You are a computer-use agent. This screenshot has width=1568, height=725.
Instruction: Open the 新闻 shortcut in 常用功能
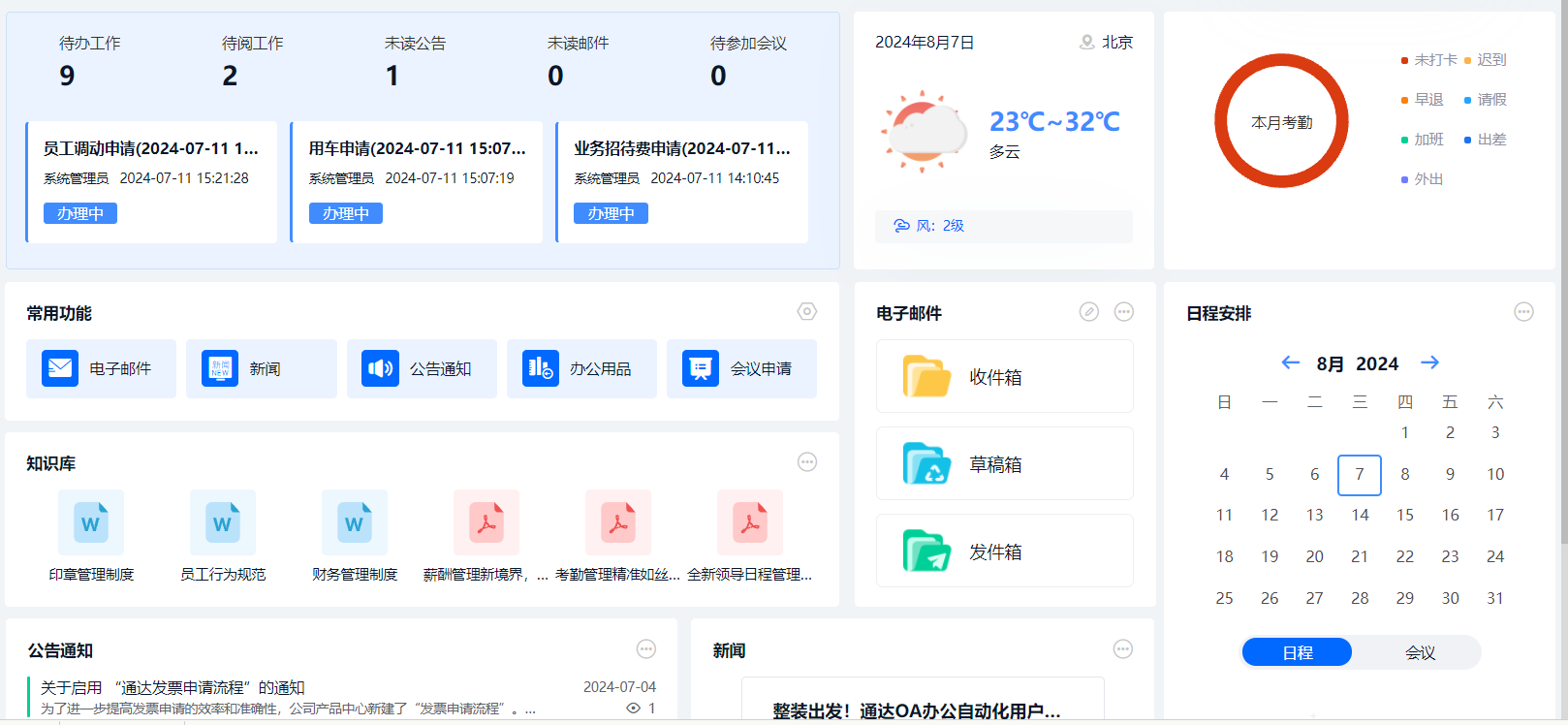tap(220, 368)
